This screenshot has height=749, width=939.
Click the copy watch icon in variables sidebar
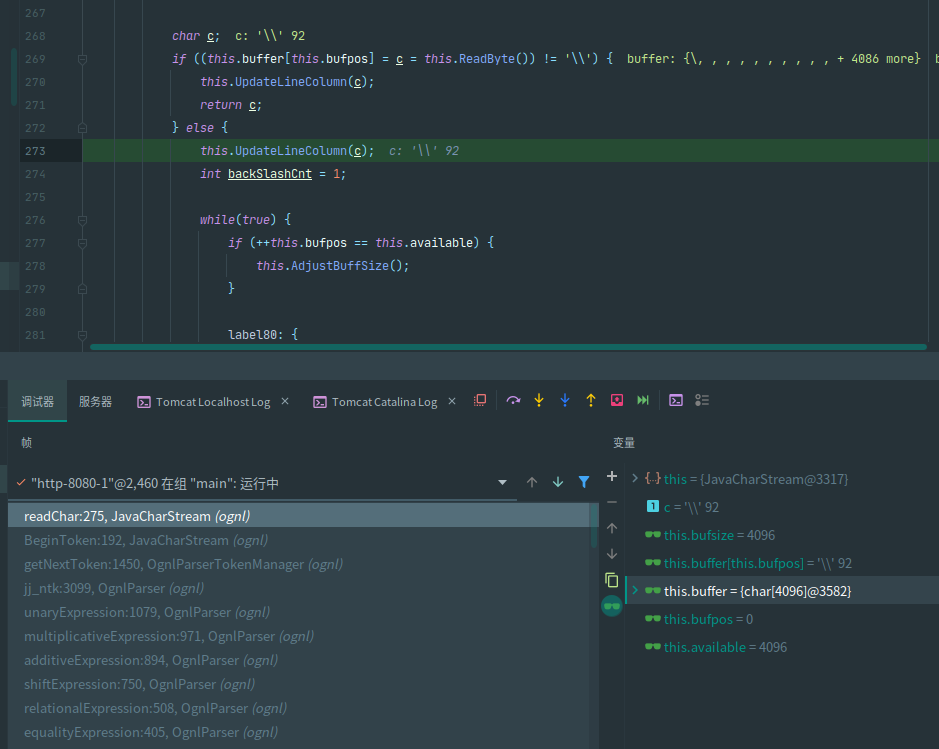click(612, 580)
